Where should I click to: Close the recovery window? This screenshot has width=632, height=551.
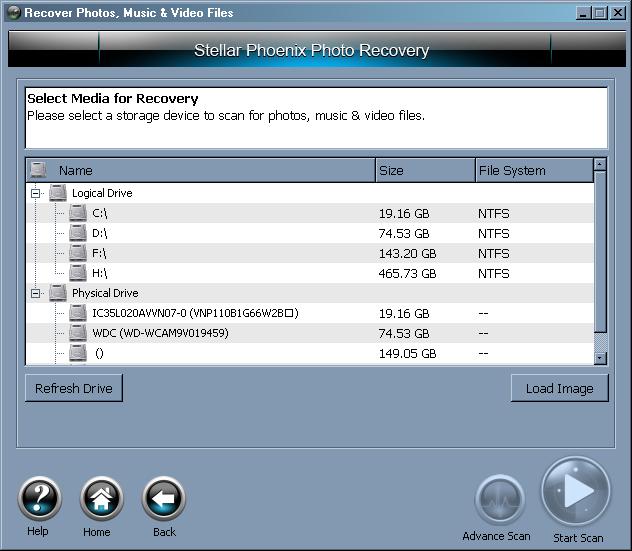point(617,13)
